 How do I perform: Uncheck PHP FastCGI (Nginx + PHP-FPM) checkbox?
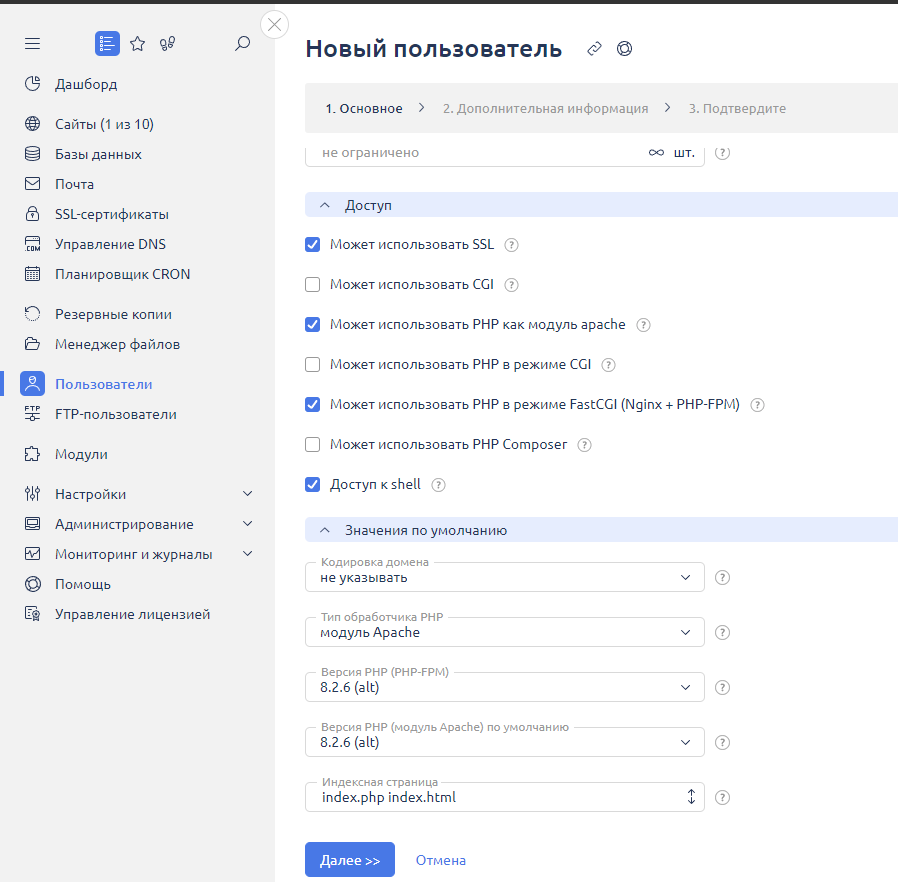coord(312,405)
